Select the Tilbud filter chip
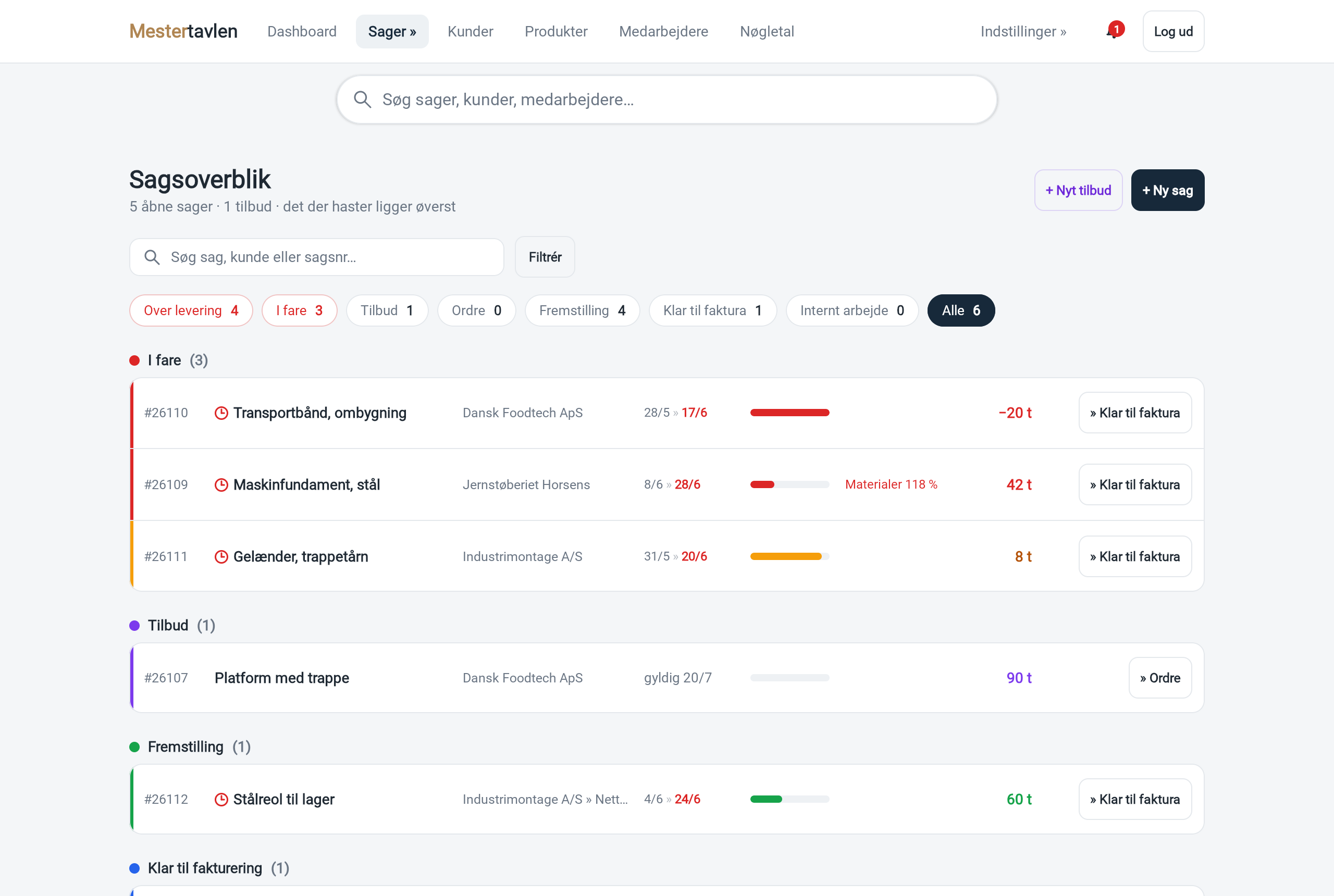Screen dimensions: 1334x896 coord(387,310)
